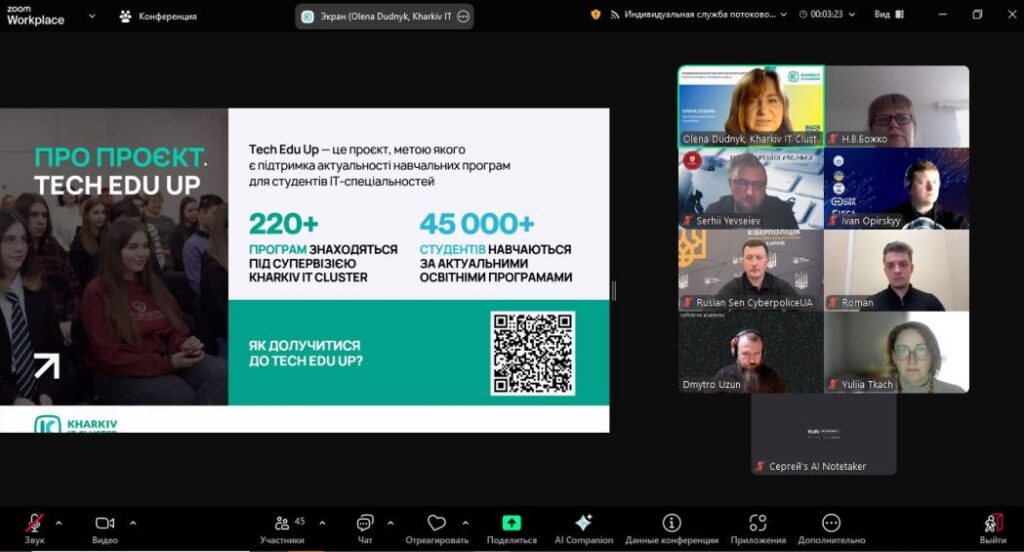
Task: Expand the arrow next to Чат
Action: click(391, 523)
